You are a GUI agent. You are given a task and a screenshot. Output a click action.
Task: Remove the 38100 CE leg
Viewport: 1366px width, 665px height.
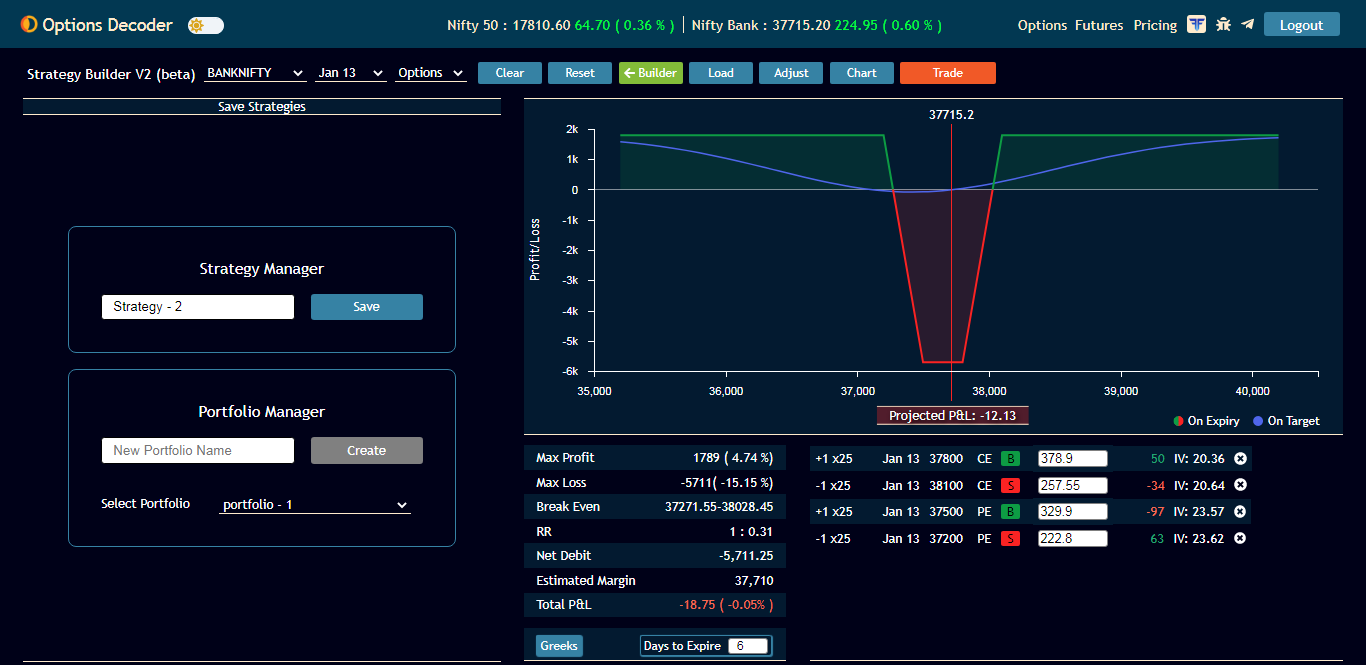coord(1240,485)
